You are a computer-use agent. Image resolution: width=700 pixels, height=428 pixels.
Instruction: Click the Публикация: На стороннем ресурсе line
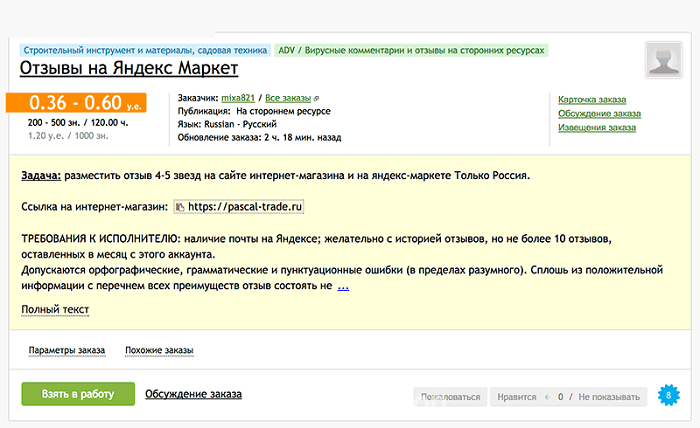pyautogui.click(x=254, y=111)
